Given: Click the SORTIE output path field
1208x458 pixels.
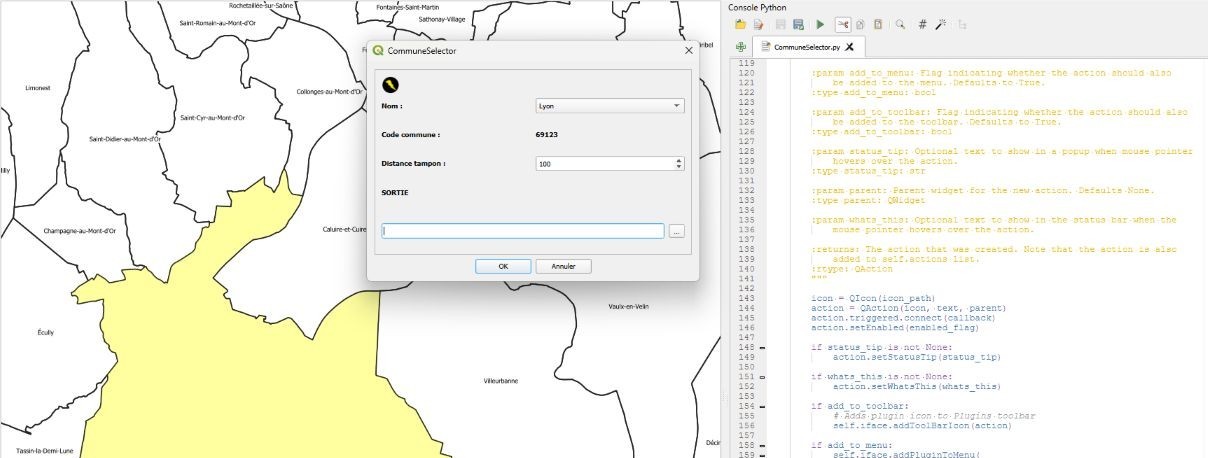Looking at the screenshot, I should pos(523,231).
